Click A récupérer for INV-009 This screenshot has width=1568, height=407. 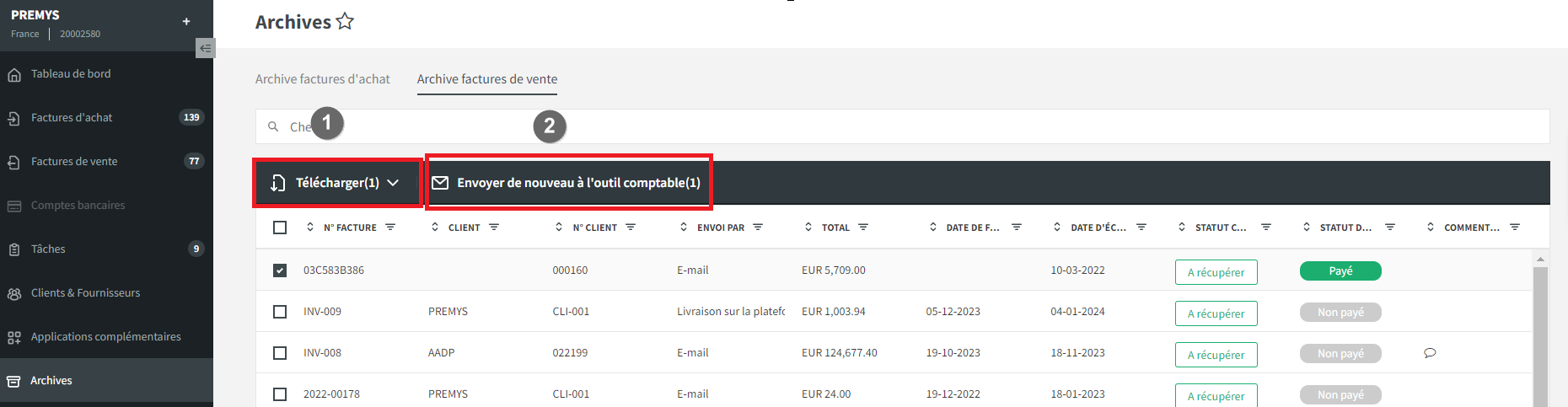[x=1216, y=313]
